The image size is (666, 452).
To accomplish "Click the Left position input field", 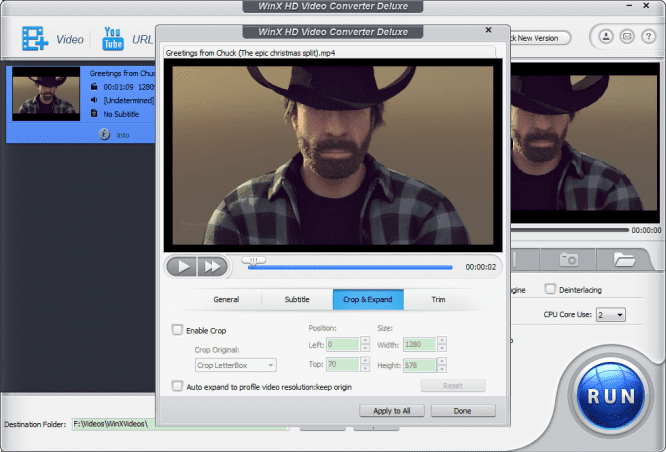I will point(343,344).
